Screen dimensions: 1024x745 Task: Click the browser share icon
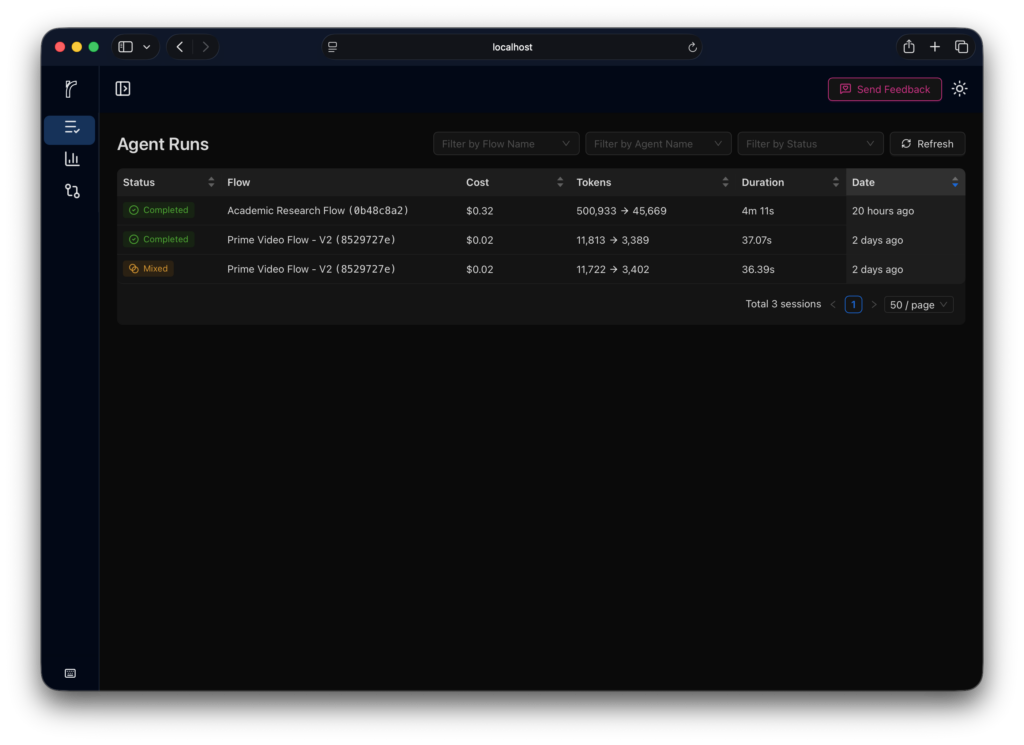coord(908,47)
